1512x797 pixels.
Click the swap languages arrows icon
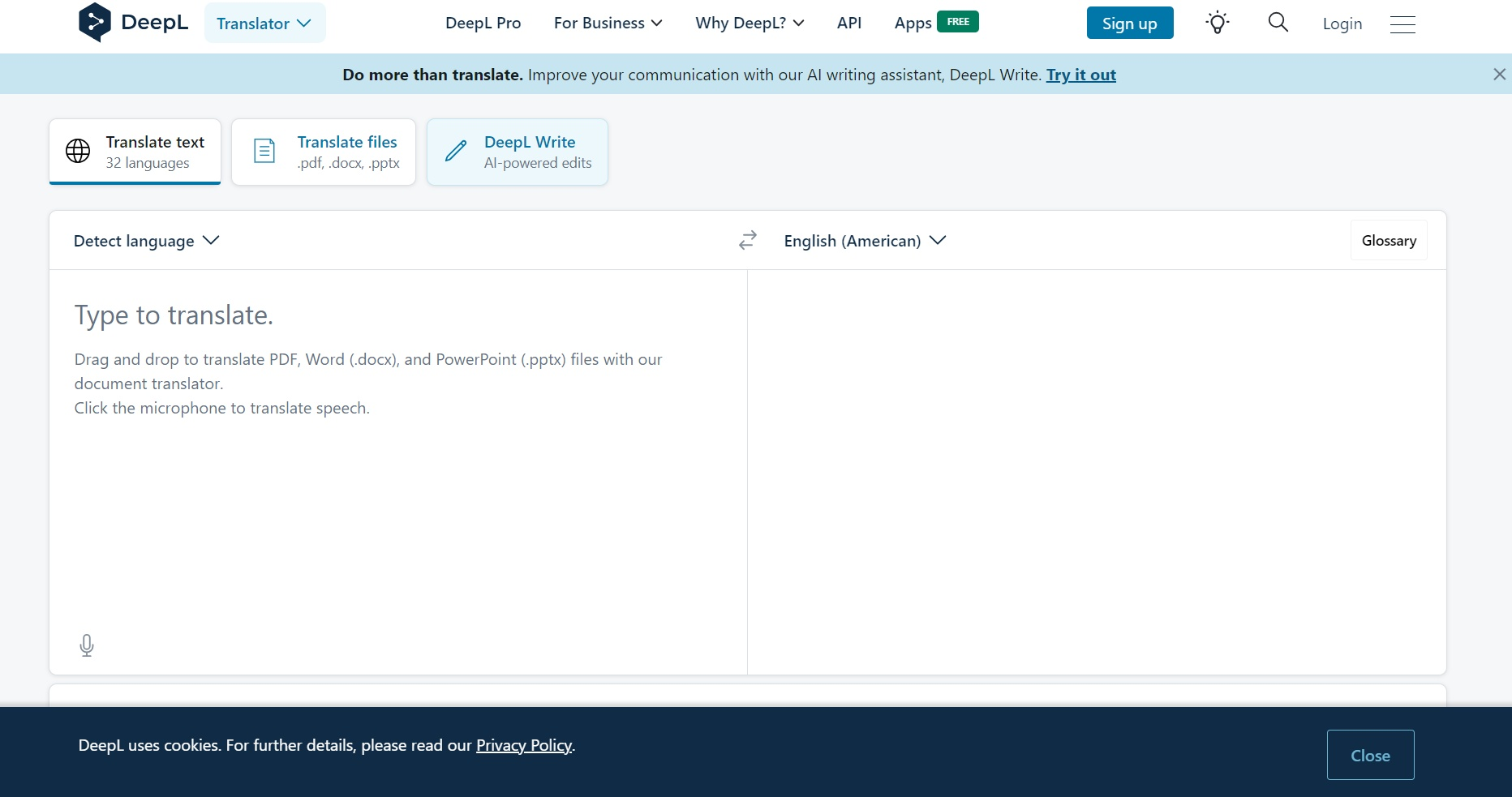click(748, 240)
